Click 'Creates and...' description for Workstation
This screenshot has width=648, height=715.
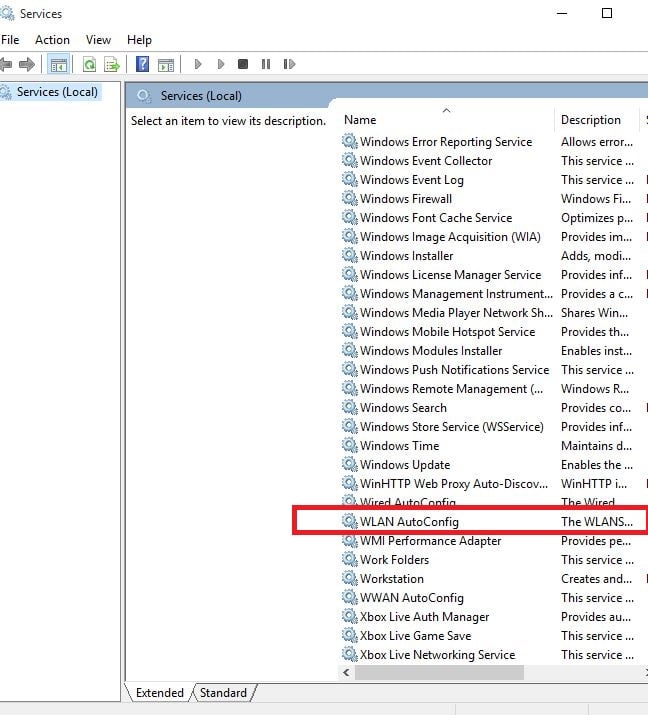pyautogui.click(x=596, y=579)
